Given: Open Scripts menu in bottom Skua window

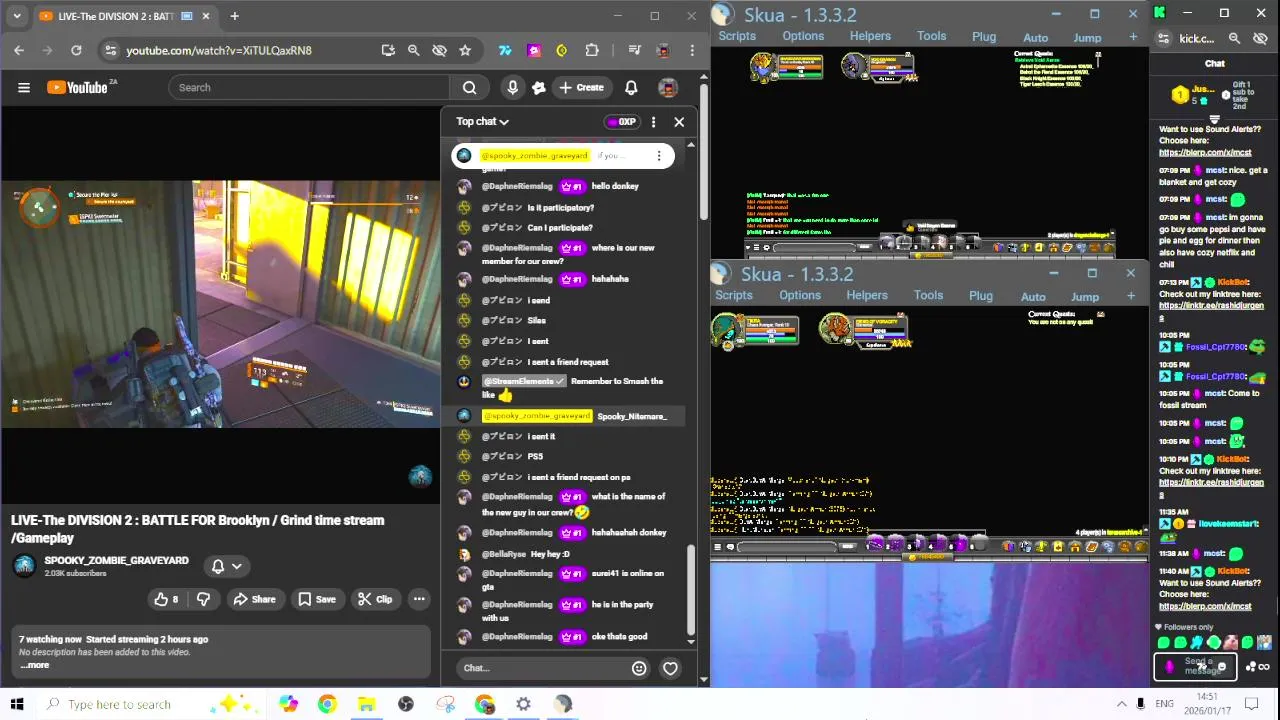Looking at the screenshot, I should (x=734, y=295).
